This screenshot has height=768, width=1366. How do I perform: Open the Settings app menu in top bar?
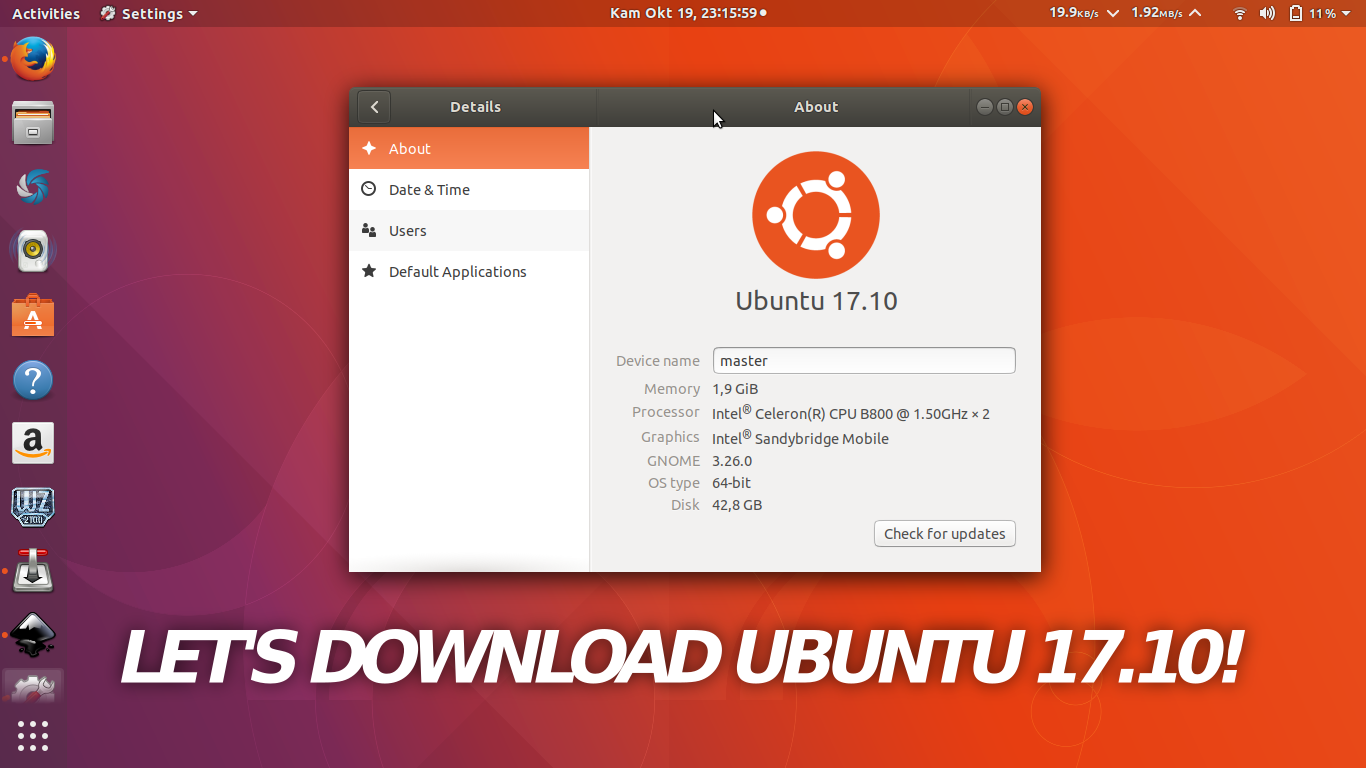pos(149,13)
